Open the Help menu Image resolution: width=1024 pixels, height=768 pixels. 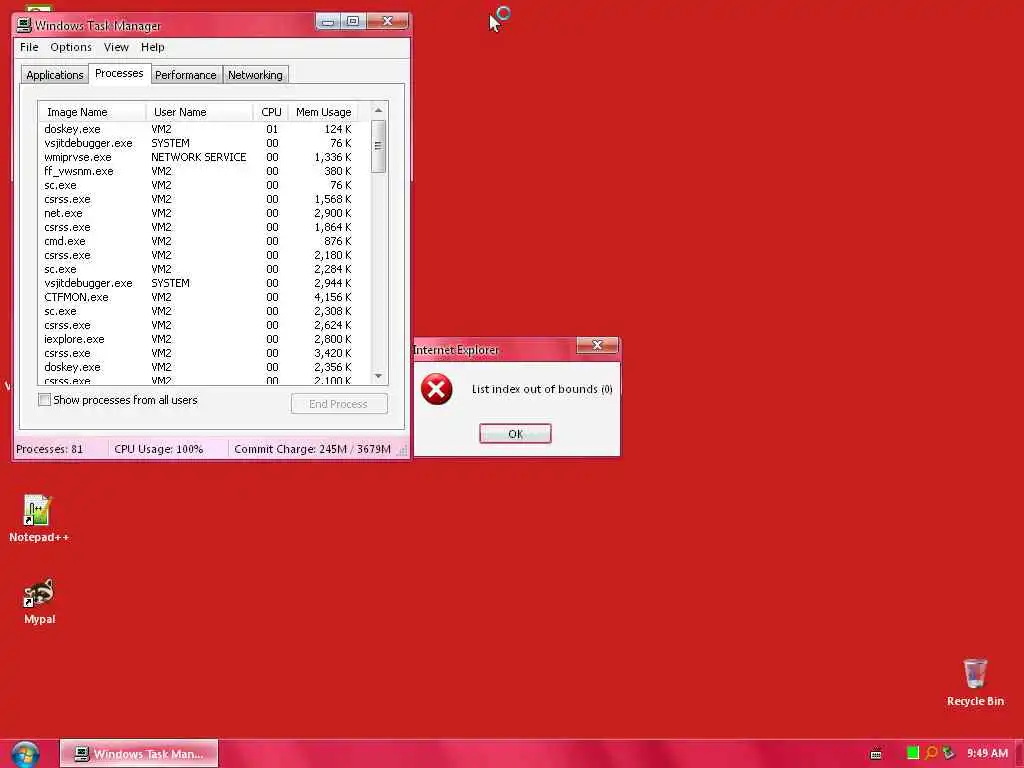(153, 47)
